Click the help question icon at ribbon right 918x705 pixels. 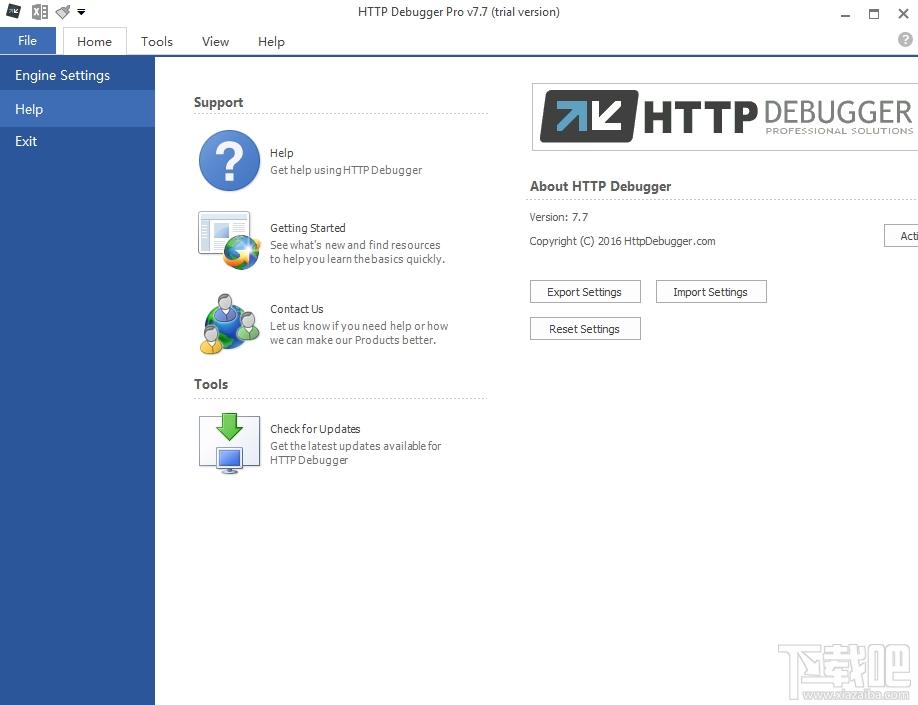pyautogui.click(x=905, y=39)
